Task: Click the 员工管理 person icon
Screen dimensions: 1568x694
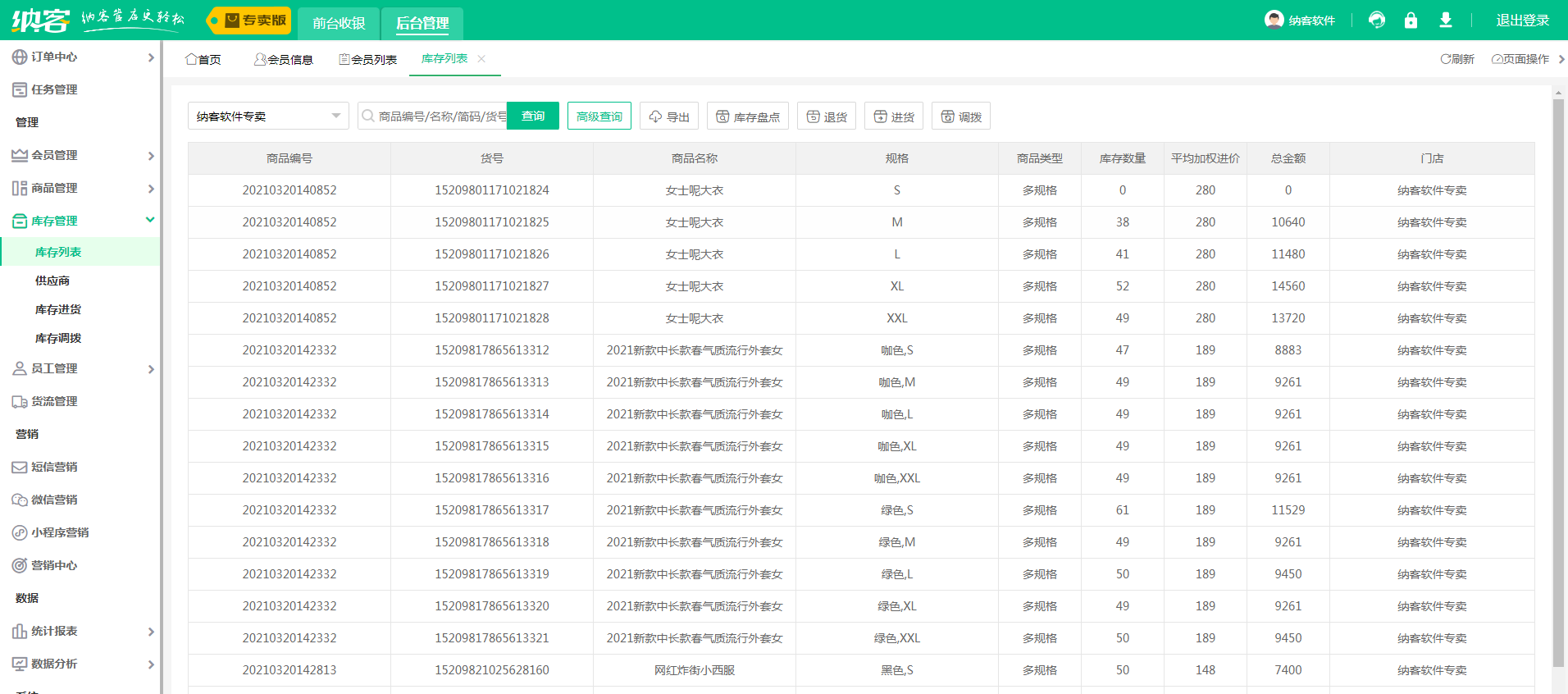Action: 20,368
